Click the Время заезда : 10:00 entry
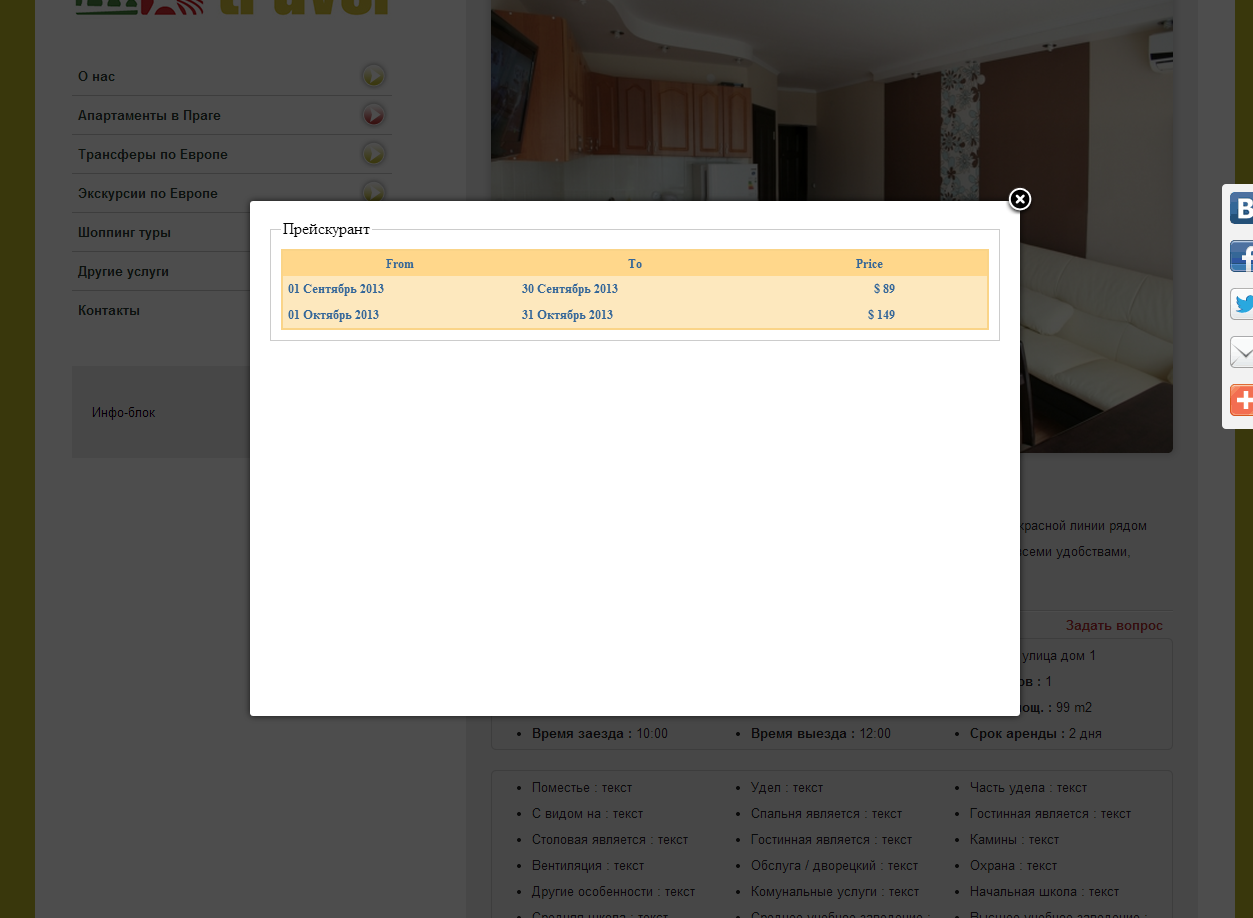The height and width of the screenshot is (918, 1253). [600, 733]
